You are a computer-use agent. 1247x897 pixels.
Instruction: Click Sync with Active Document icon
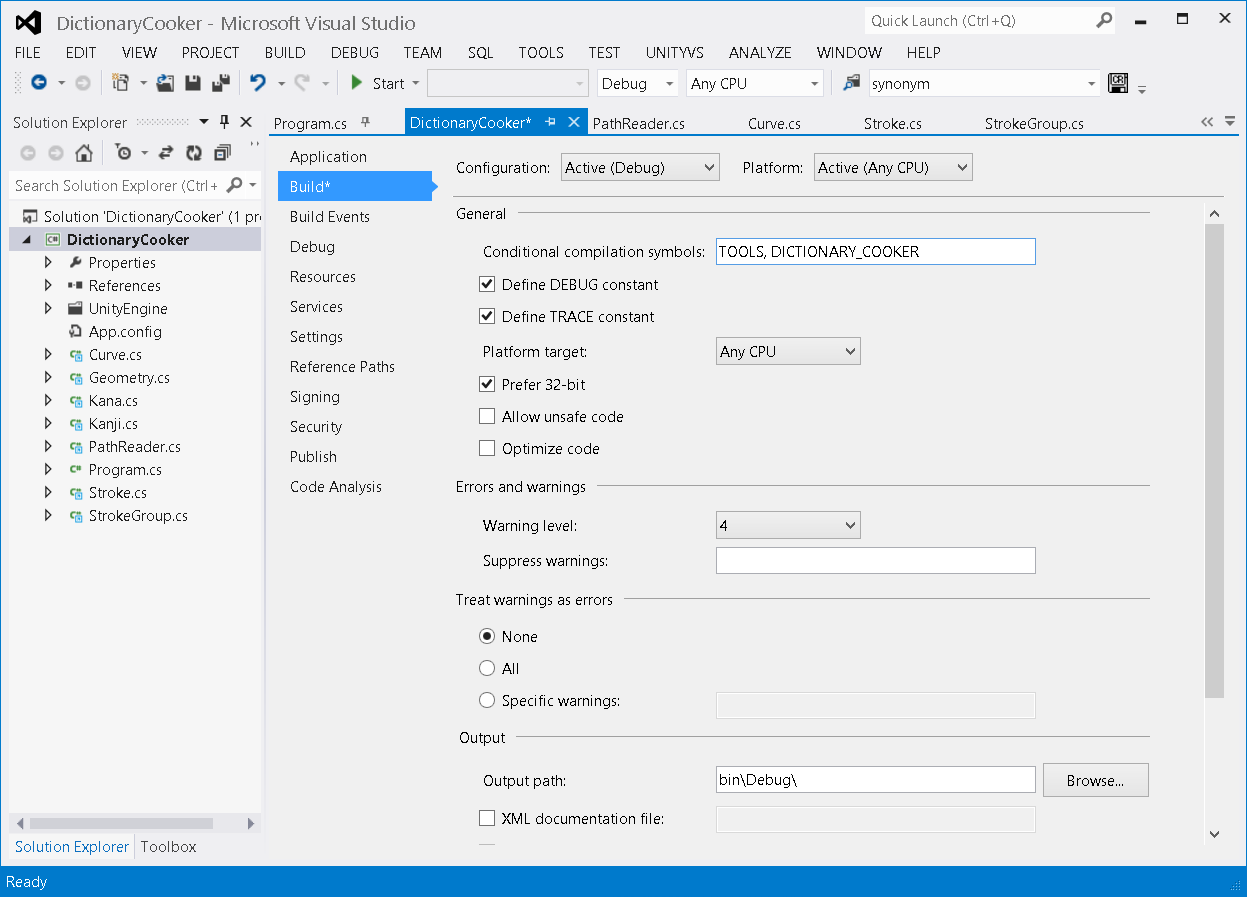tap(166, 153)
